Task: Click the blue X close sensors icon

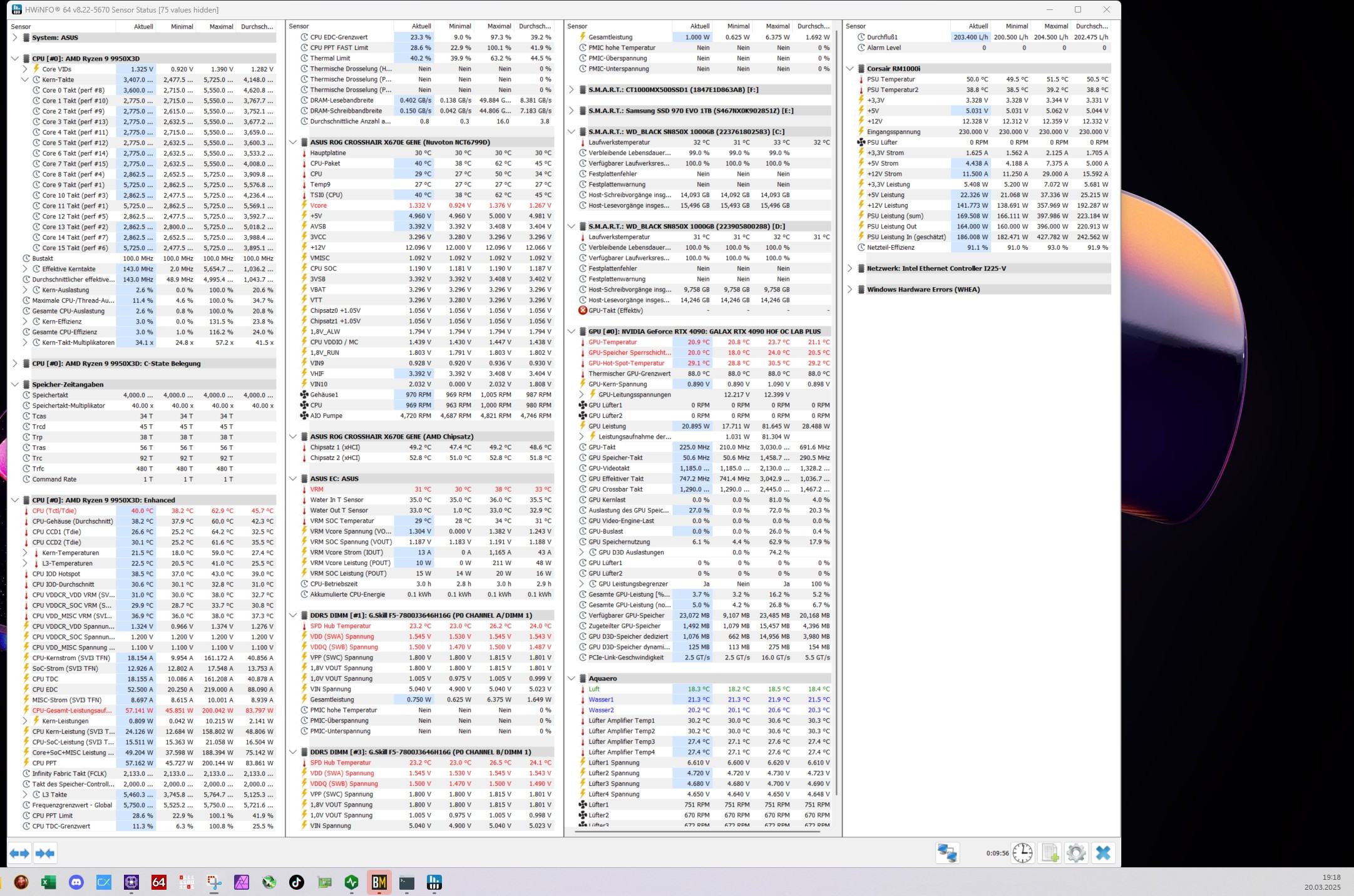Action: [1103, 853]
